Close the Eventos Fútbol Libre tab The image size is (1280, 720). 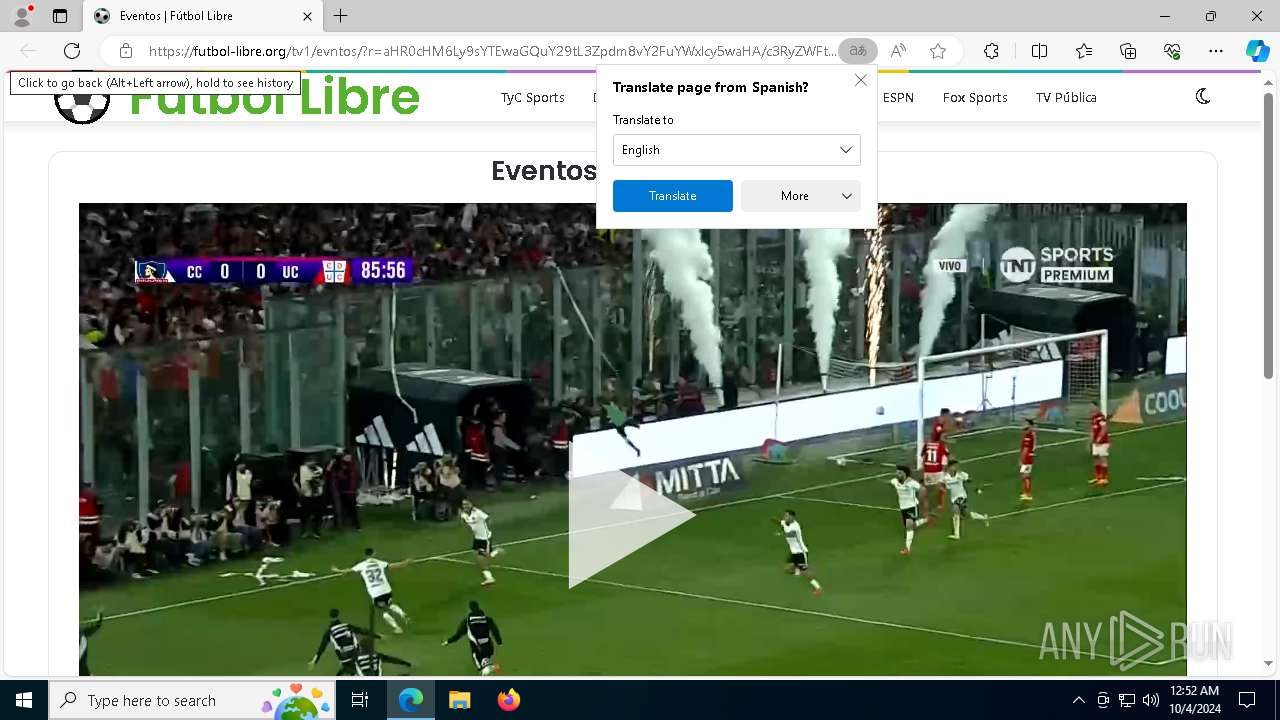[x=308, y=16]
